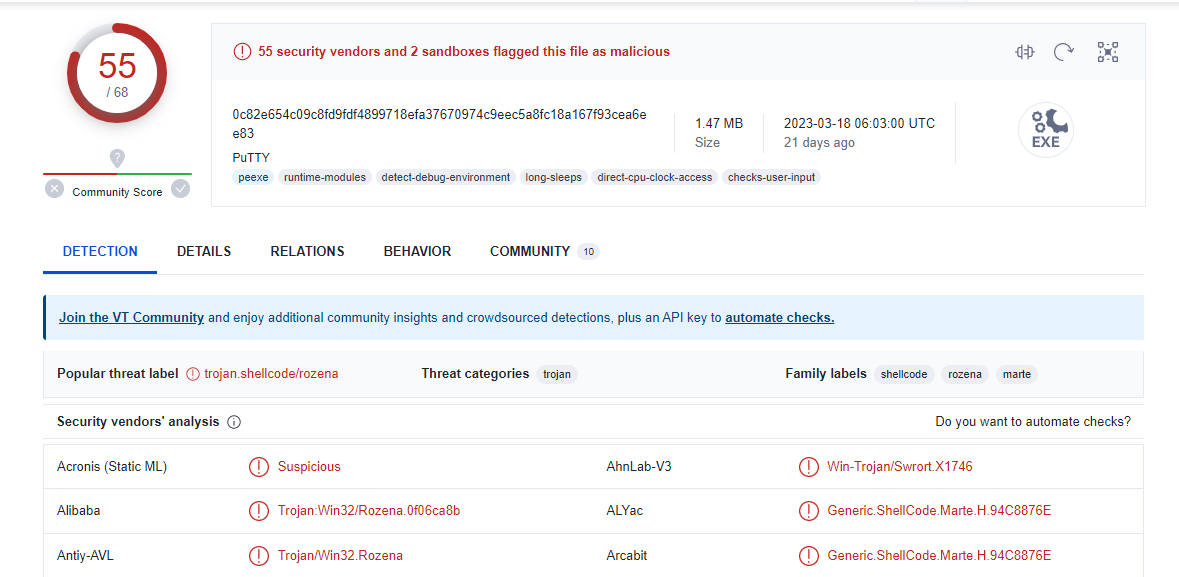Open the automate checks. link in the banner

pos(780,317)
